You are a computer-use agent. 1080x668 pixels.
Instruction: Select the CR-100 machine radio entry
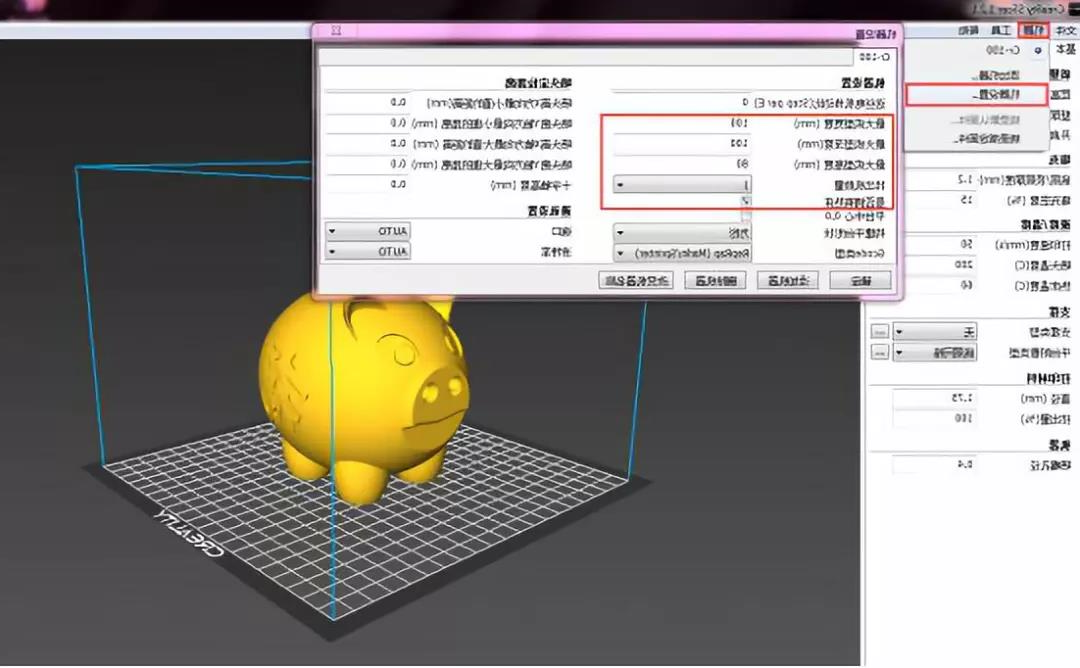click(x=1036, y=48)
